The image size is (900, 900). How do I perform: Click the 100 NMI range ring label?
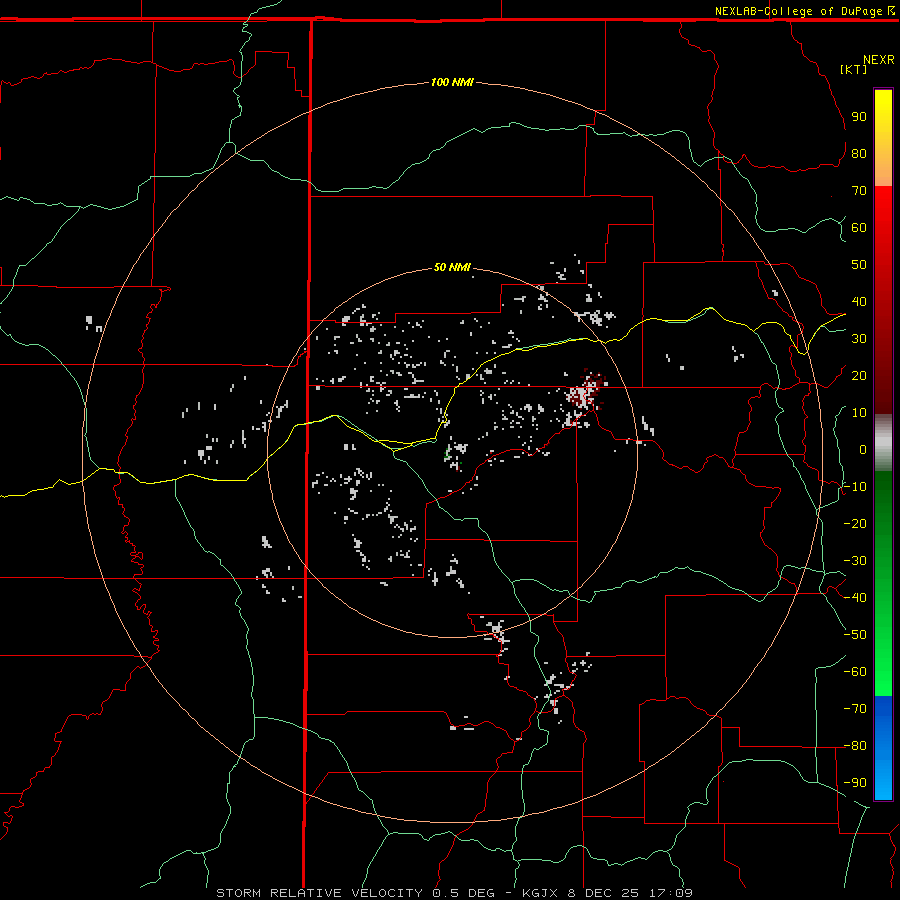pos(452,82)
